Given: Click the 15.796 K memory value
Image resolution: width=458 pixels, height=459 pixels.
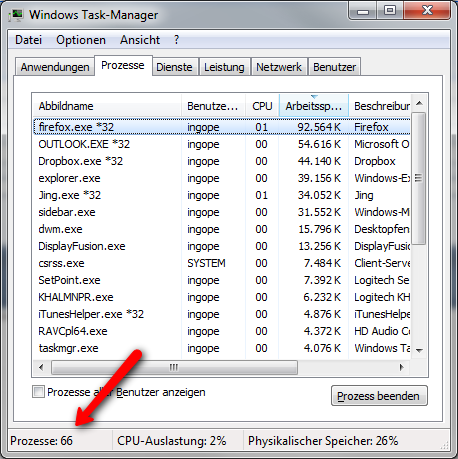Looking at the screenshot, I should tap(319, 229).
